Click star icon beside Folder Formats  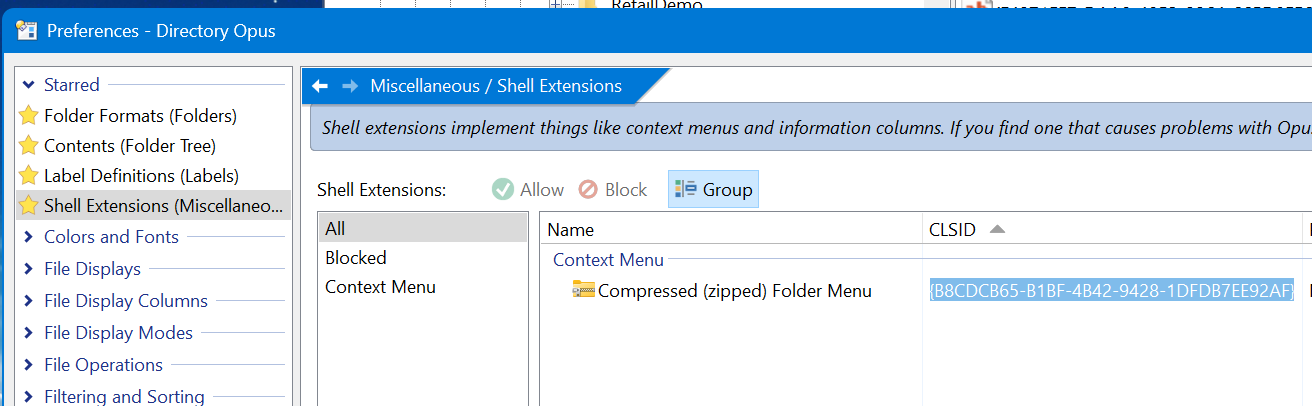29,116
